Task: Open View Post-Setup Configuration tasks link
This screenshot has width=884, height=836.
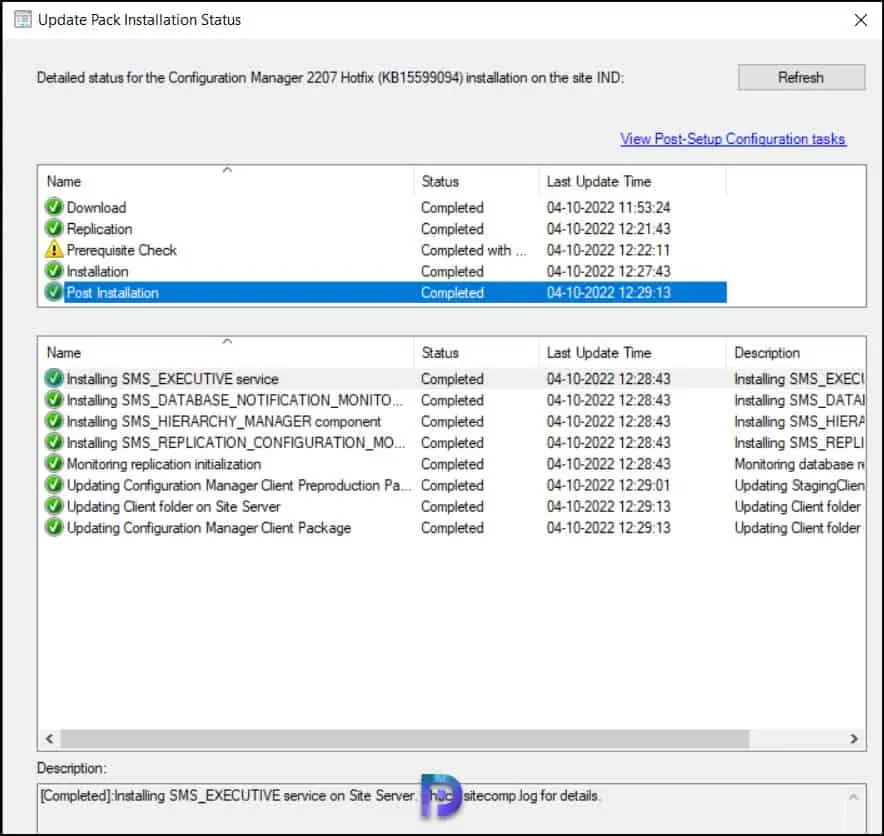Action: point(732,139)
